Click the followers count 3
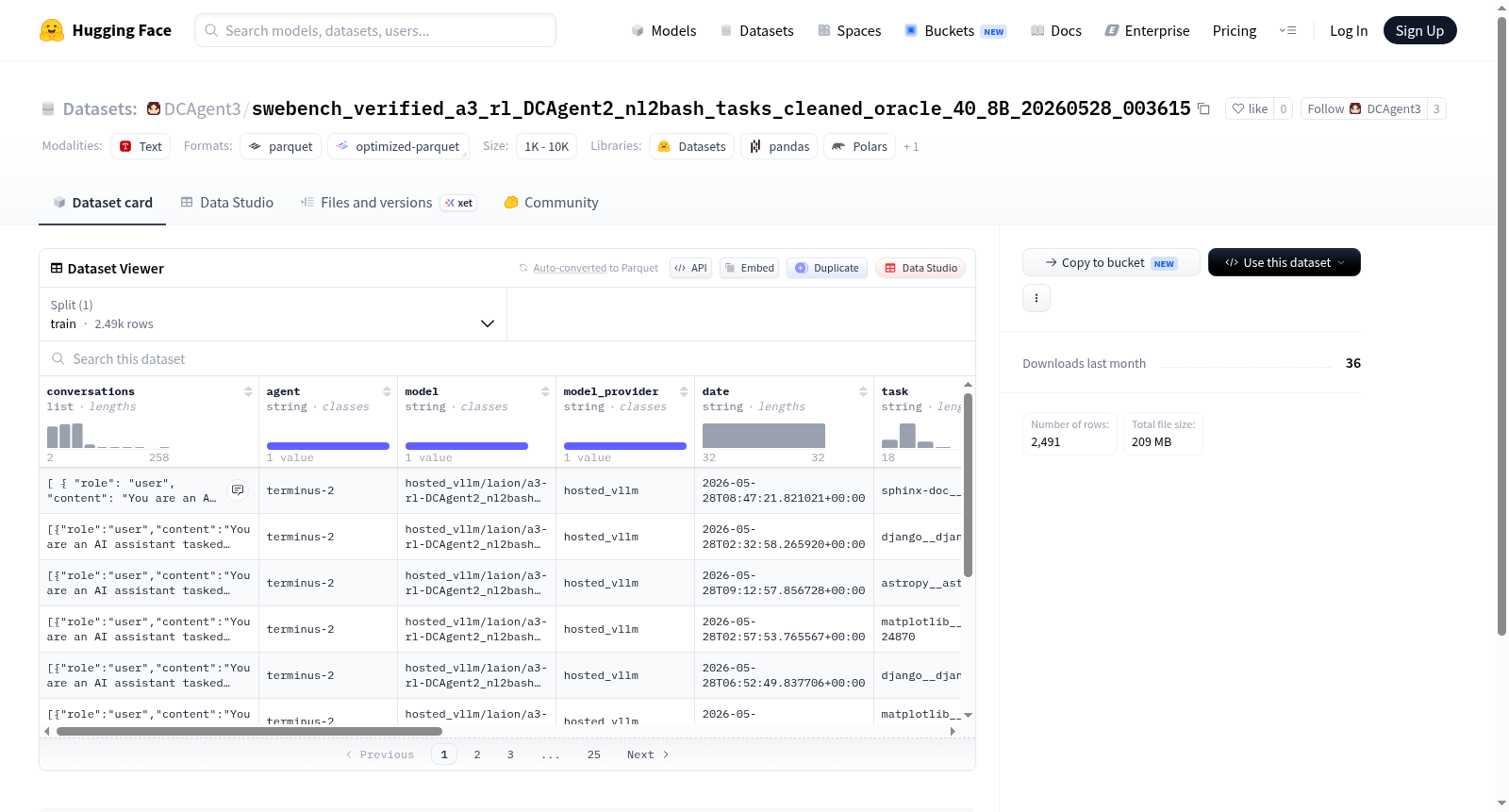This screenshot has width=1509, height=812. click(1436, 108)
